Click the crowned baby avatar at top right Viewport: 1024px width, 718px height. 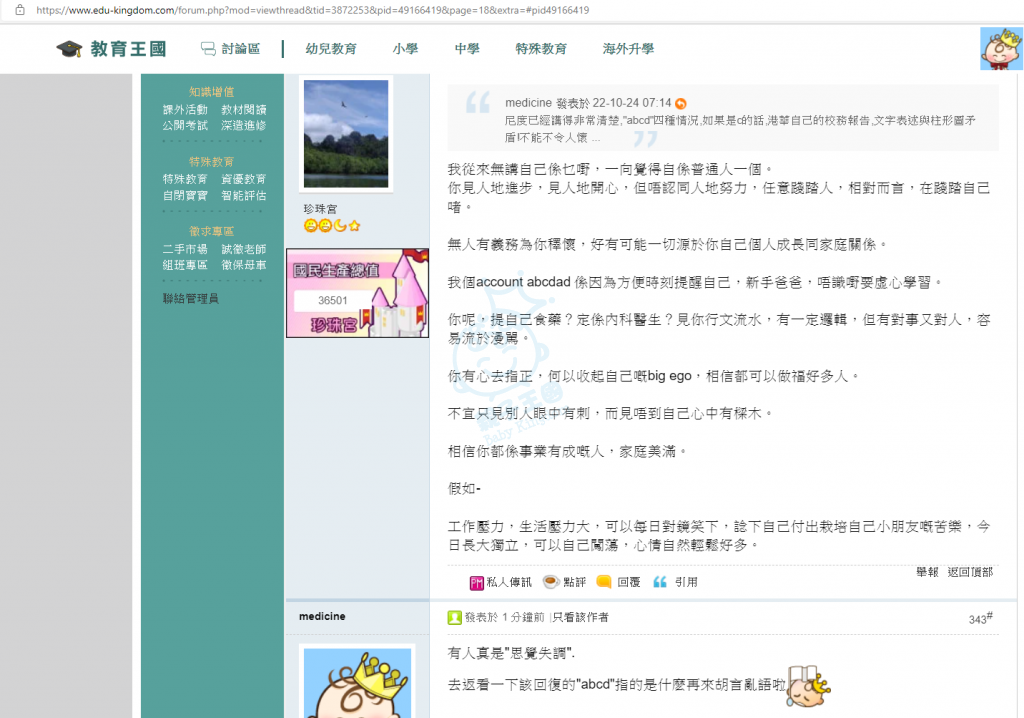1000,48
